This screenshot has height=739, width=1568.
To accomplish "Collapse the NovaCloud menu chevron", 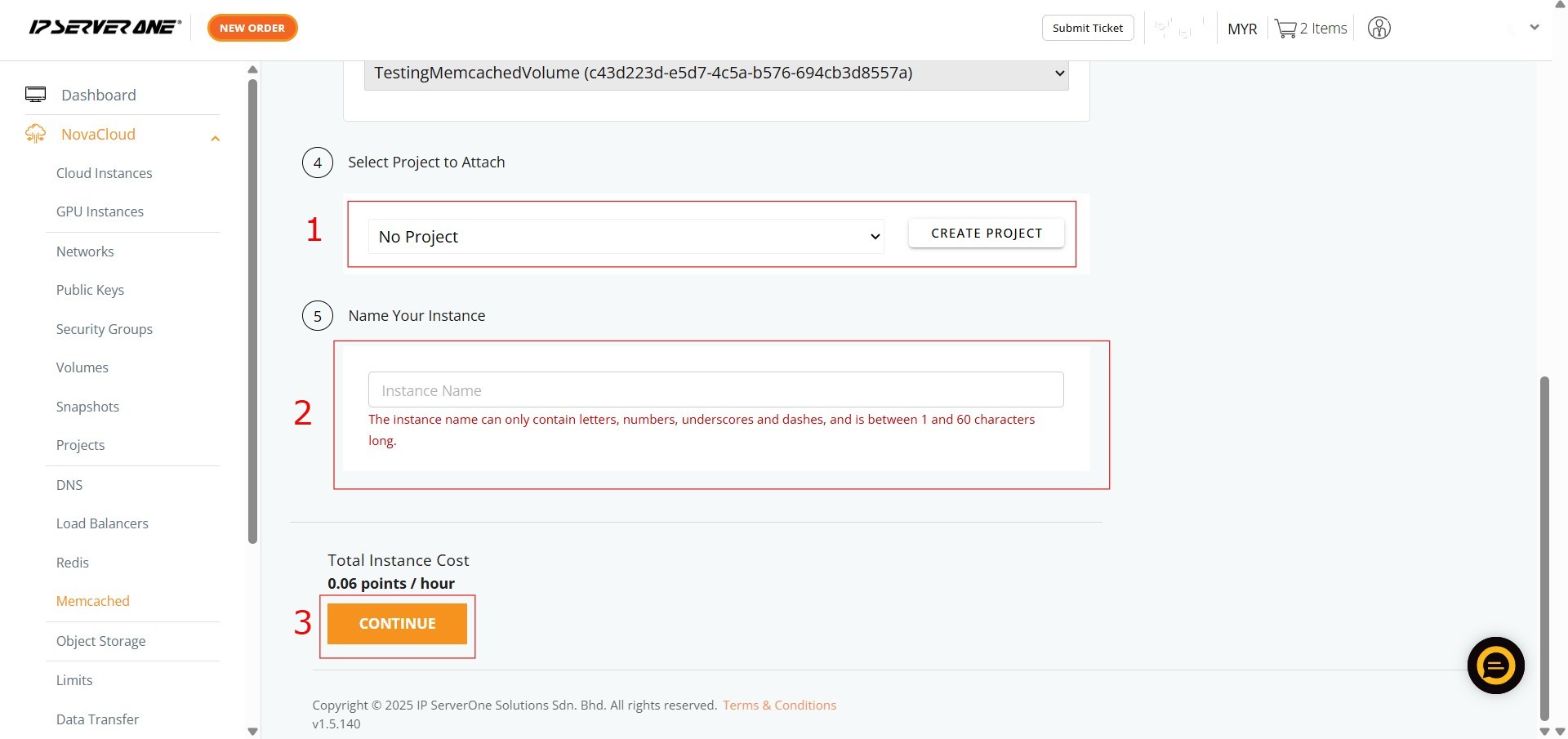I will (x=215, y=138).
